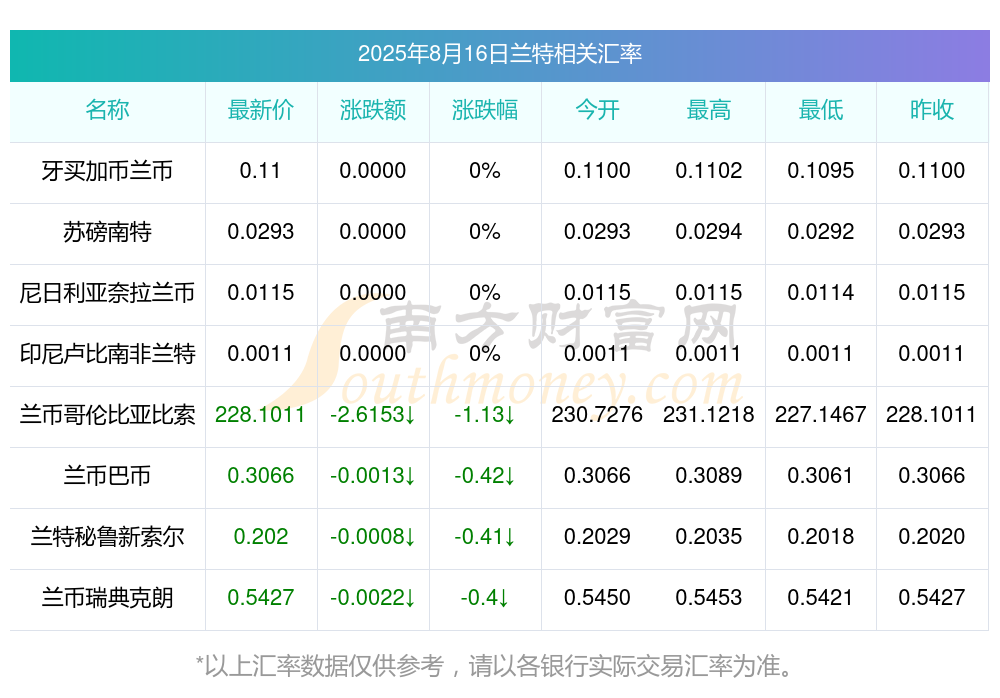Click the footnote disclaimer text below the table
The width and height of the screenshot is (1000, 698).
(x=494, y=666)
